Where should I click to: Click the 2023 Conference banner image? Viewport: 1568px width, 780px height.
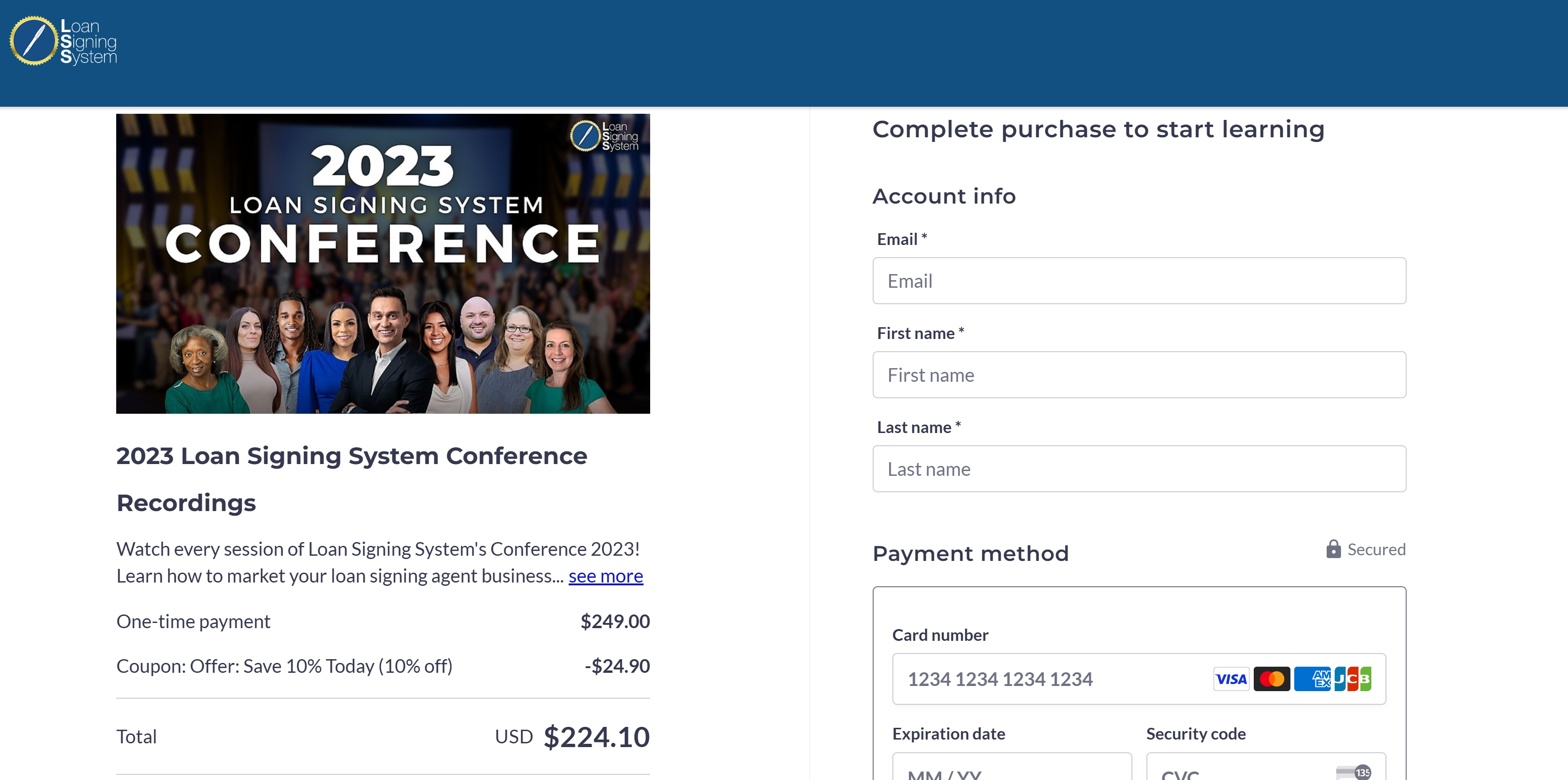point(383,263)
